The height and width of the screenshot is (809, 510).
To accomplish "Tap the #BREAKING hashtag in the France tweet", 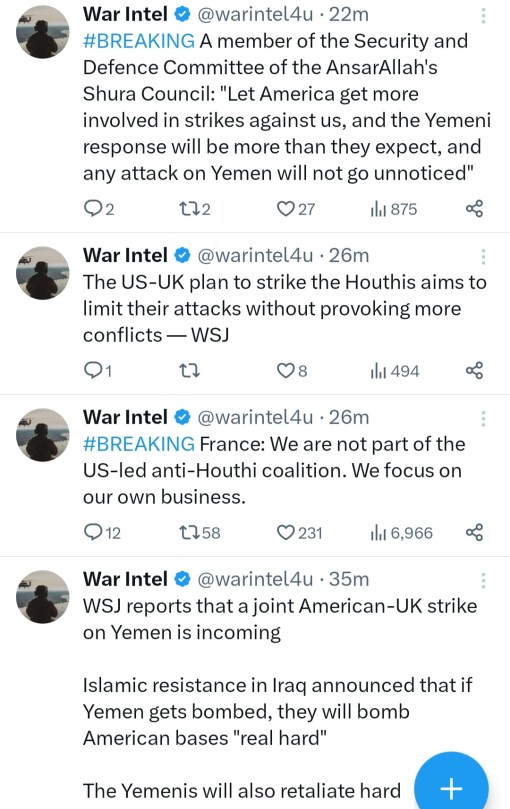I will [139, 444].
